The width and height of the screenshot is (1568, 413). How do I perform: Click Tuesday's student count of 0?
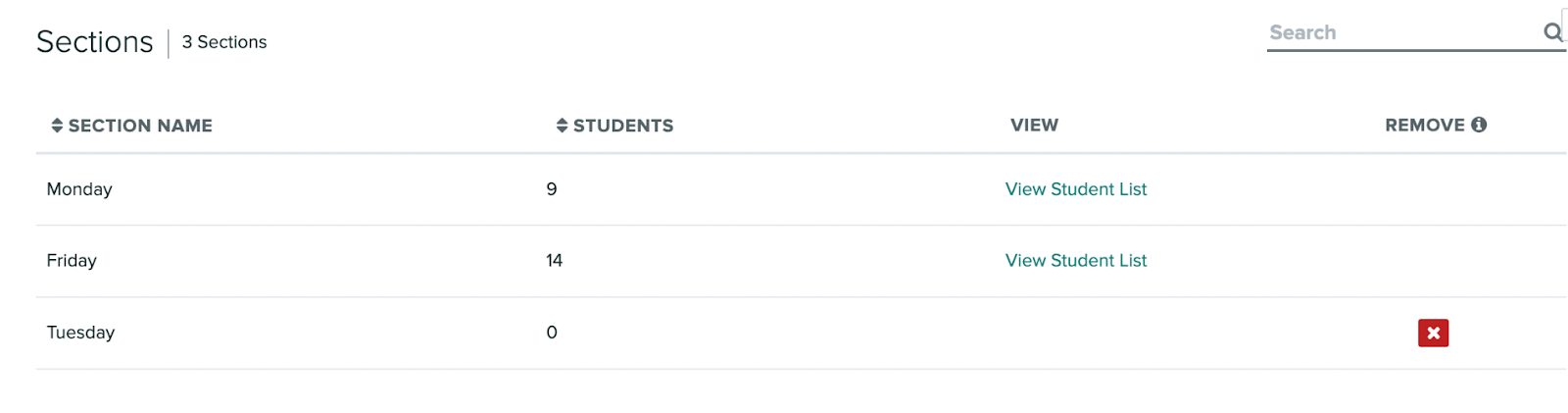552,333
